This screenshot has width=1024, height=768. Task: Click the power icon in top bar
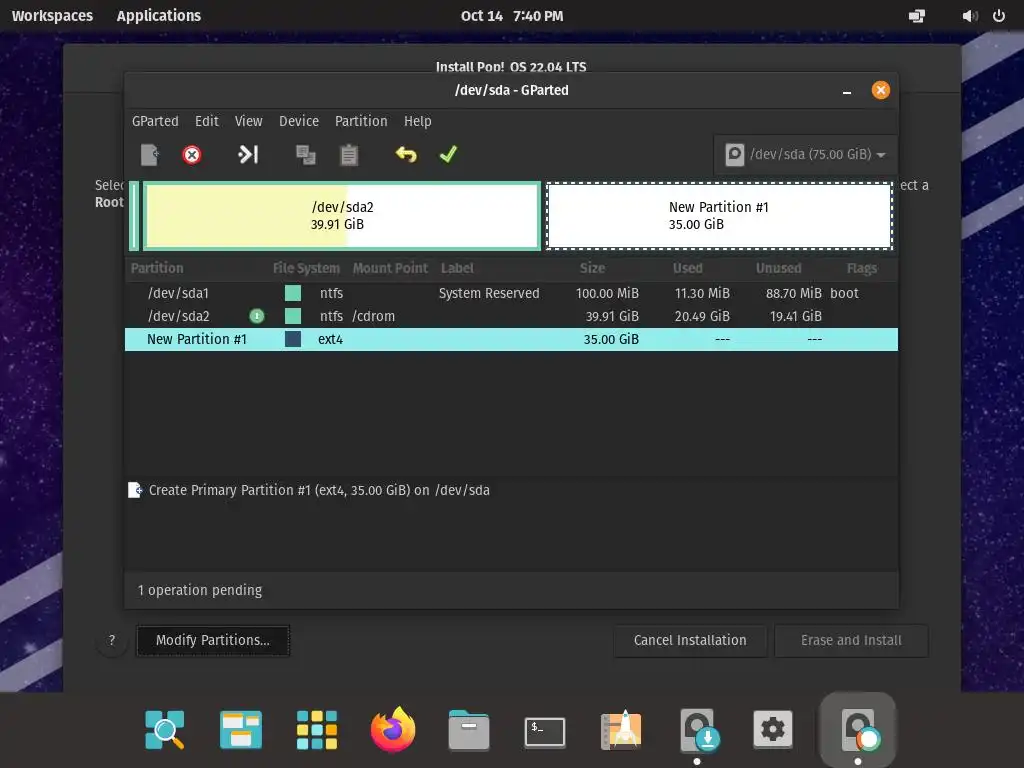(999, 16)
